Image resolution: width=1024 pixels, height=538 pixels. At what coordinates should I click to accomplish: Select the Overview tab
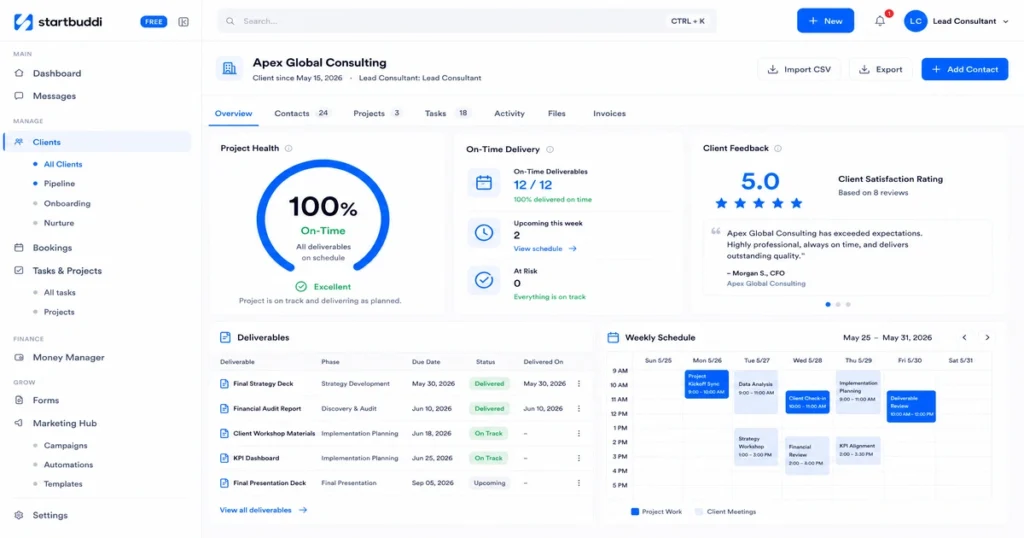click(x=233, y=114)
